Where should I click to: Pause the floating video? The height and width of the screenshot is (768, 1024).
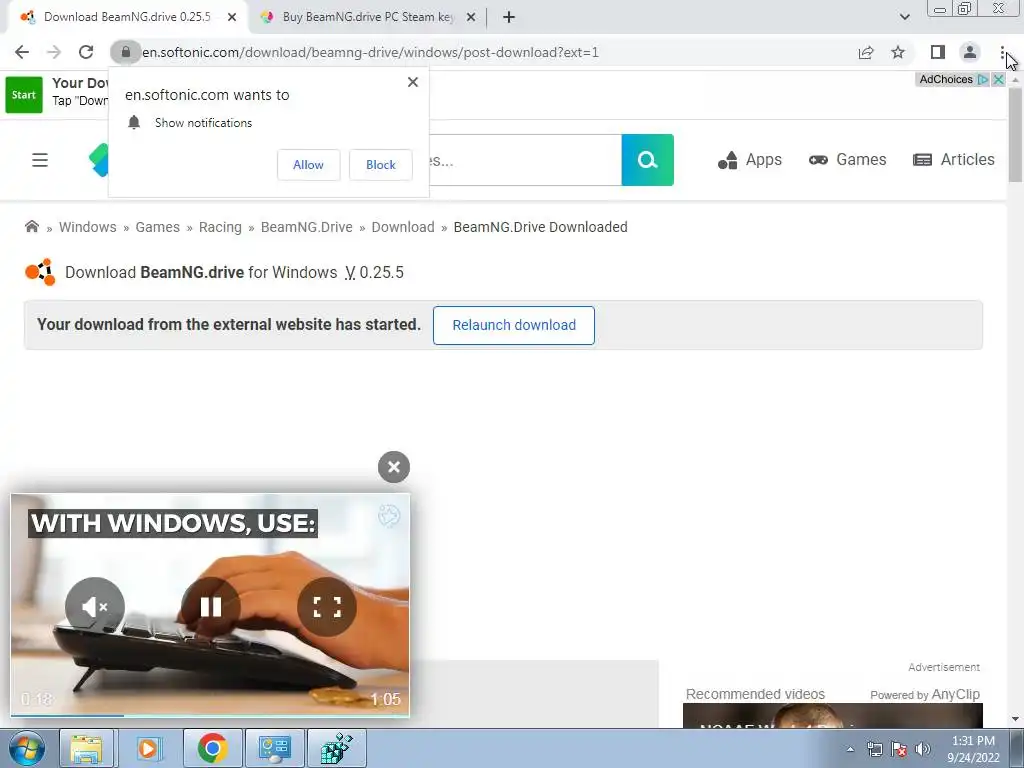point(210,607)
